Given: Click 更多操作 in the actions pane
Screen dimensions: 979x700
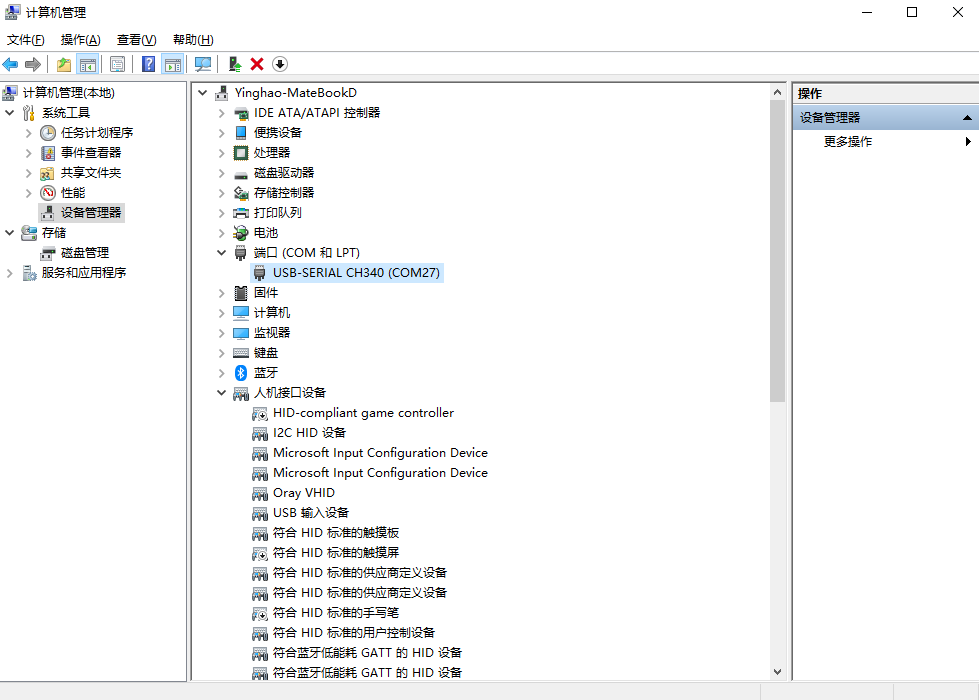Looking at the screenshot, I should (848, 142).
